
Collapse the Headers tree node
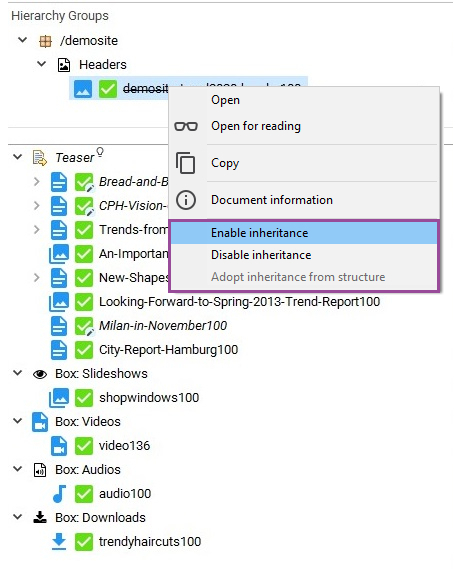pos(42,64)
